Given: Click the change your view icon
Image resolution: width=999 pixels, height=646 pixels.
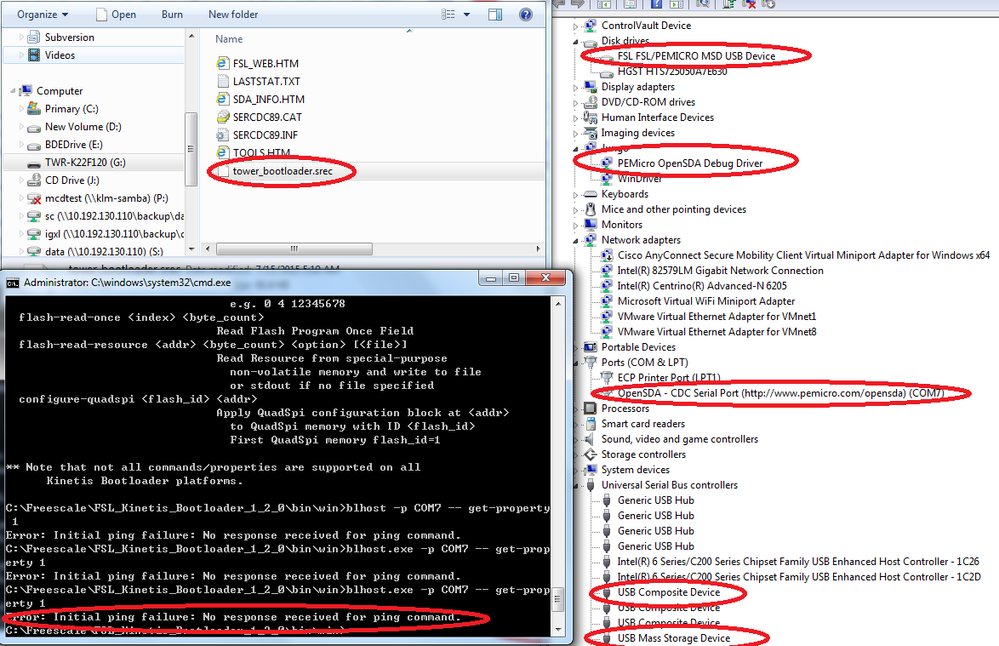Looking at the screenshot, I should [448, 14].
